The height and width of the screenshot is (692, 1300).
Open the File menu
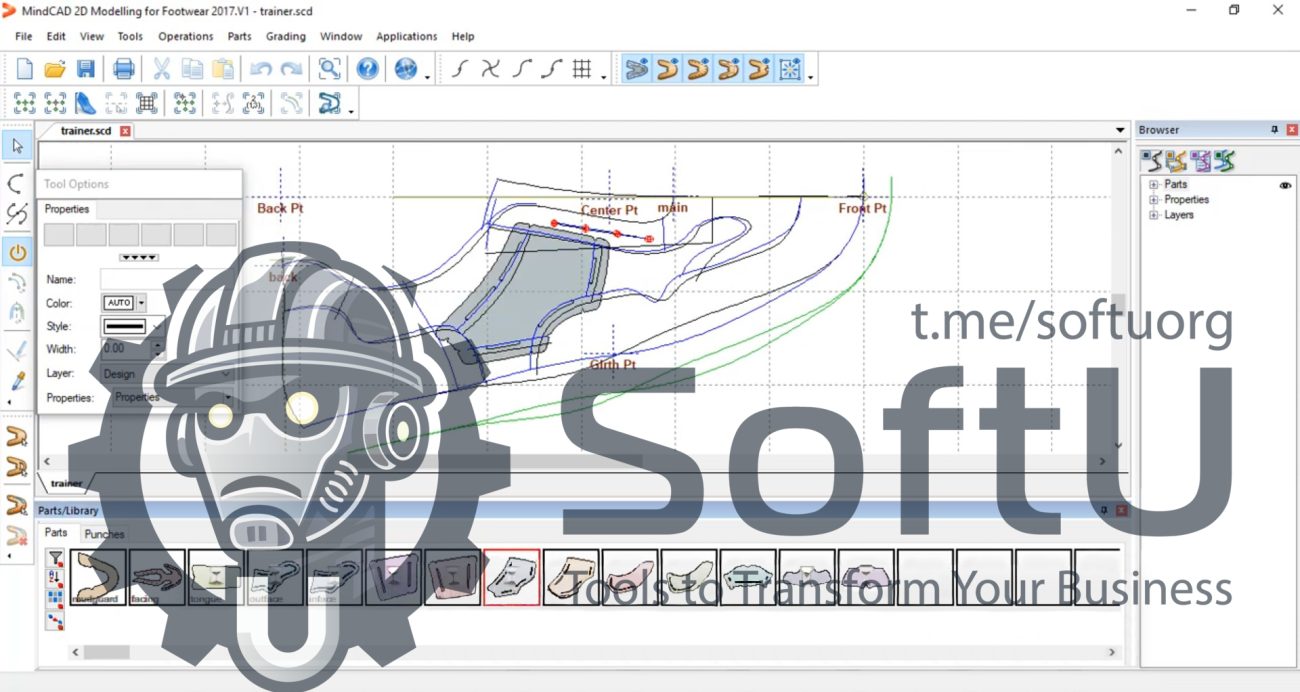point(24,36)
